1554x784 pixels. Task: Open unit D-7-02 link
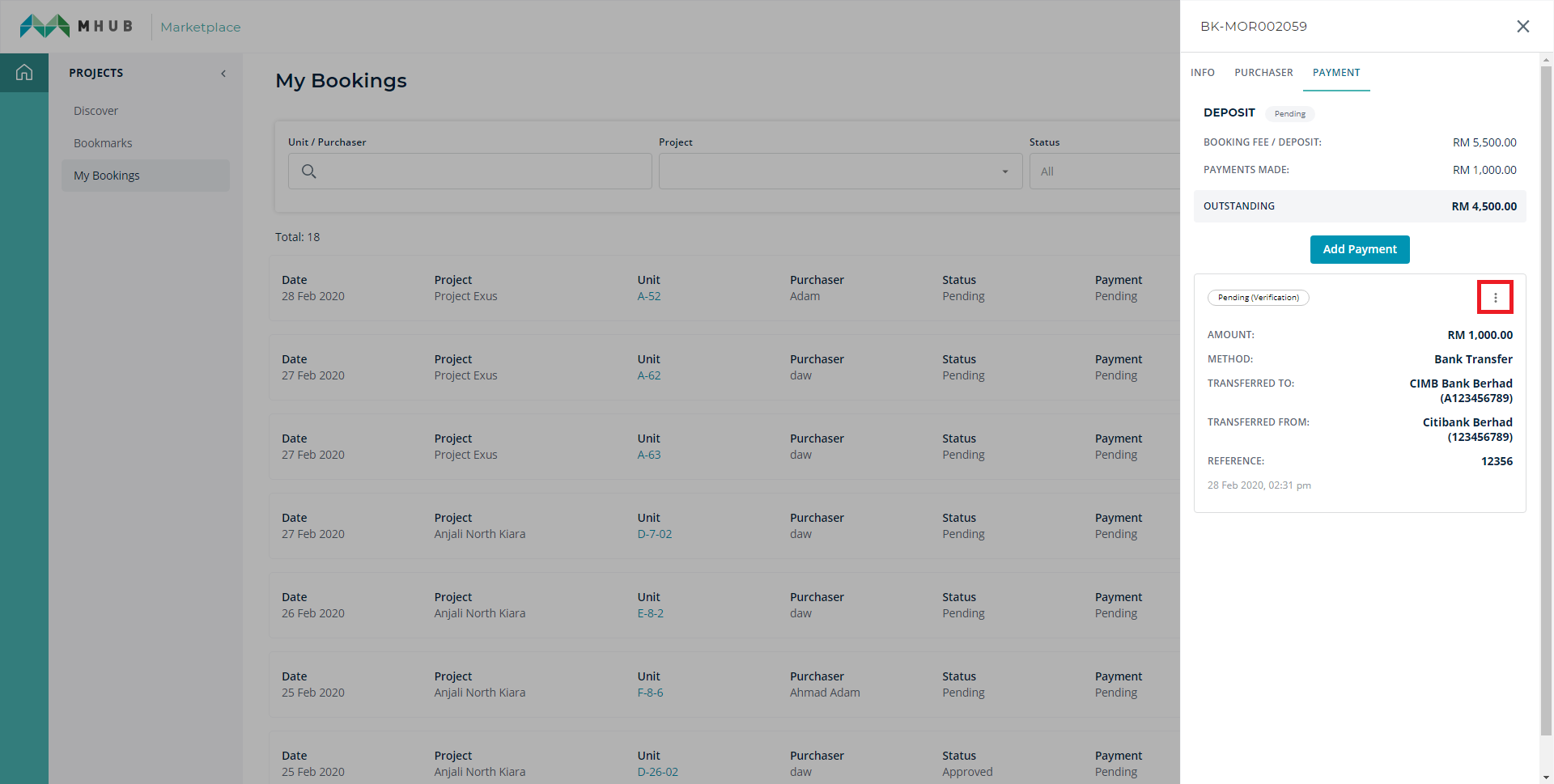tap(654, 534)
